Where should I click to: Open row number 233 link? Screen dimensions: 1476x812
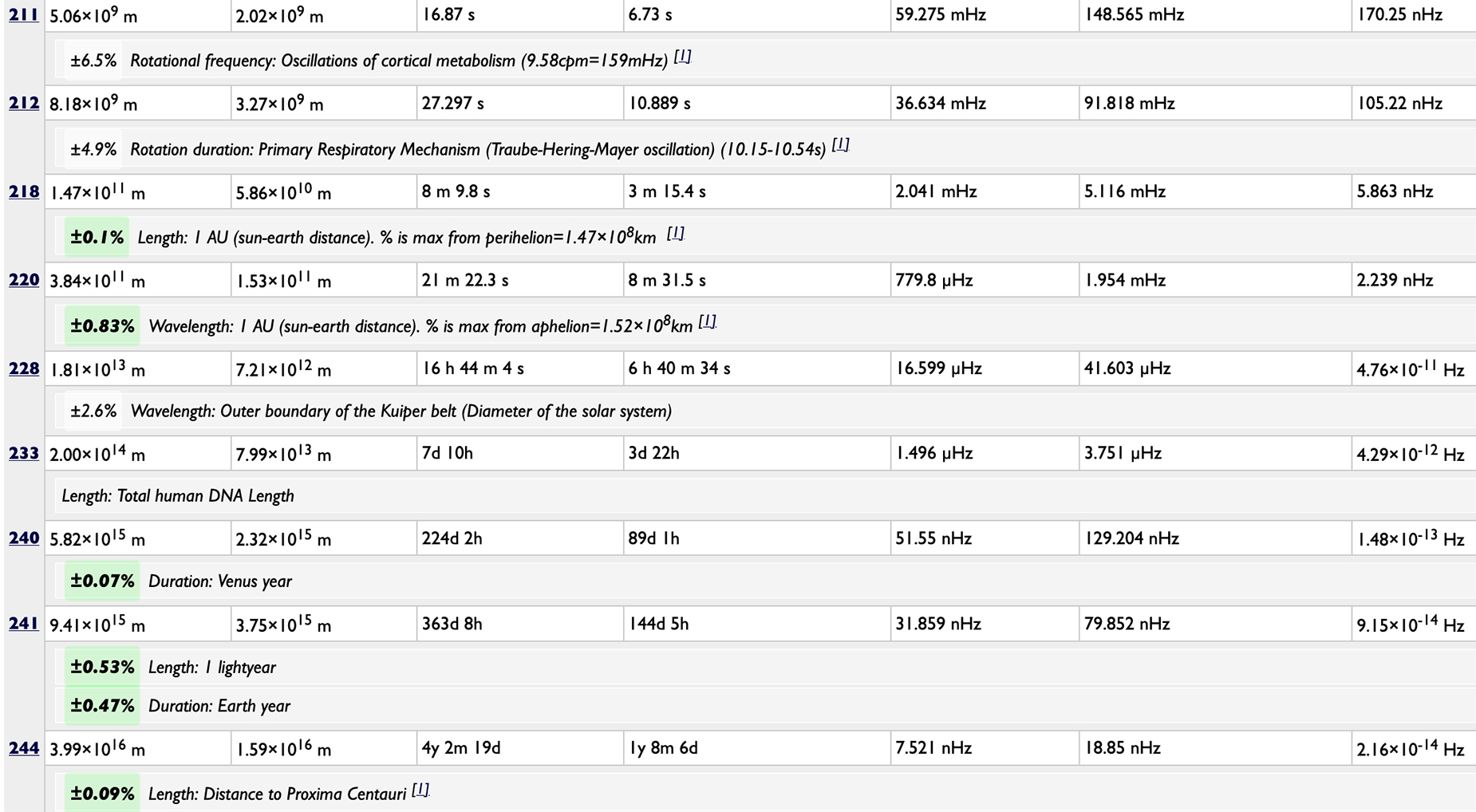pyautogui.click(x=24, y=453)
